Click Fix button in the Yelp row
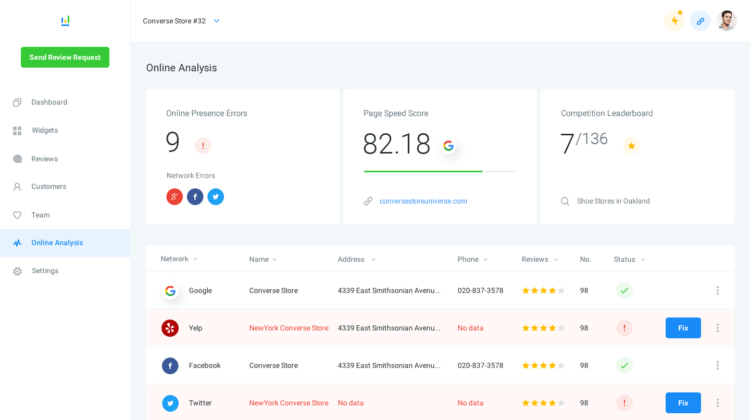750x420 pixels. 683,328
